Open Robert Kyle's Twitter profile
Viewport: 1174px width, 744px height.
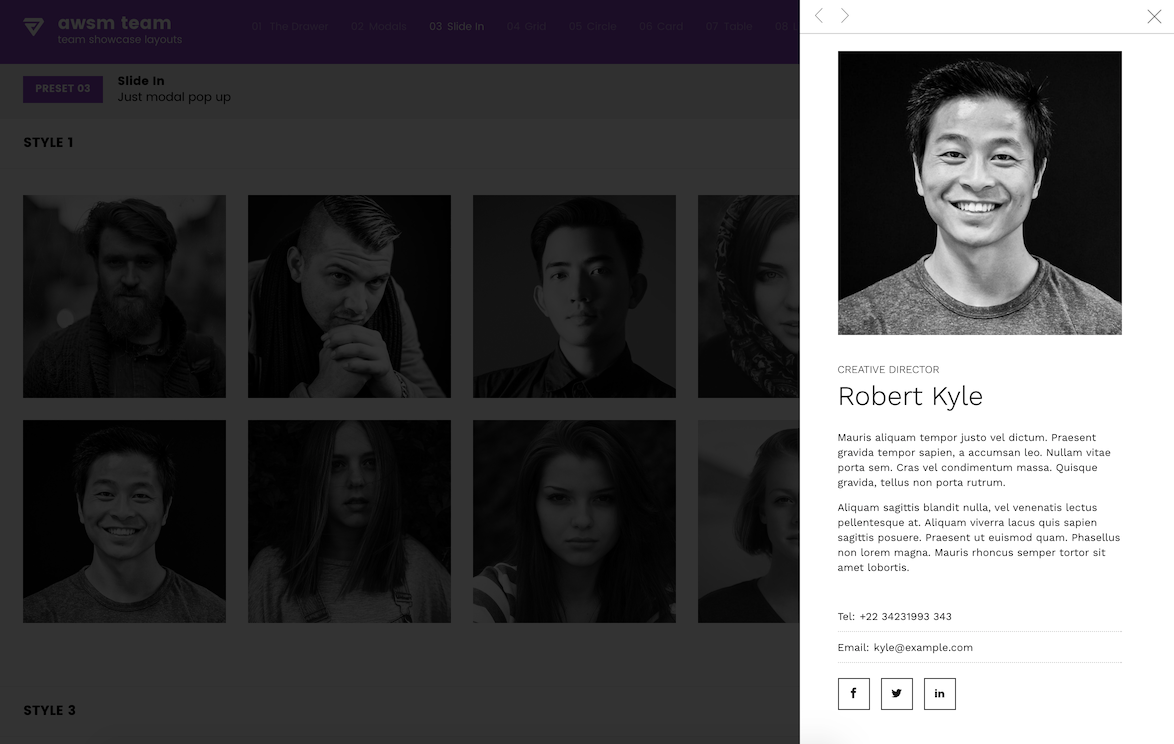coord(896,693)
